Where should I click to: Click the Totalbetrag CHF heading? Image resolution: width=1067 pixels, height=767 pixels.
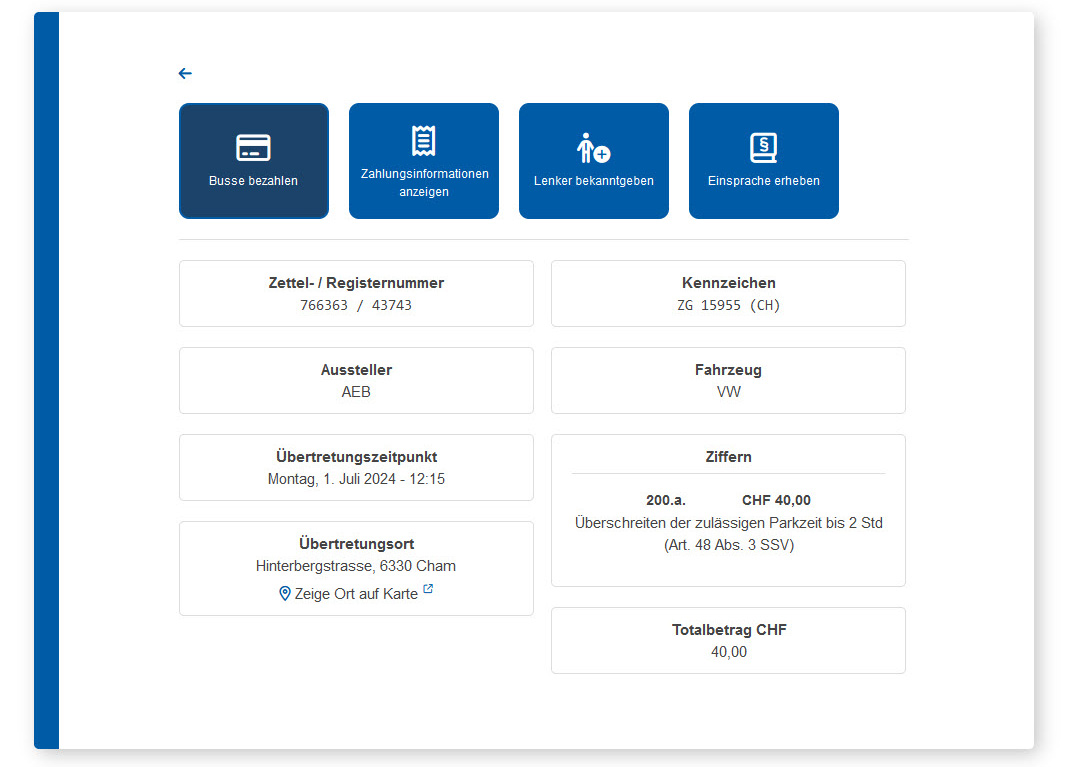click(728, 630)
